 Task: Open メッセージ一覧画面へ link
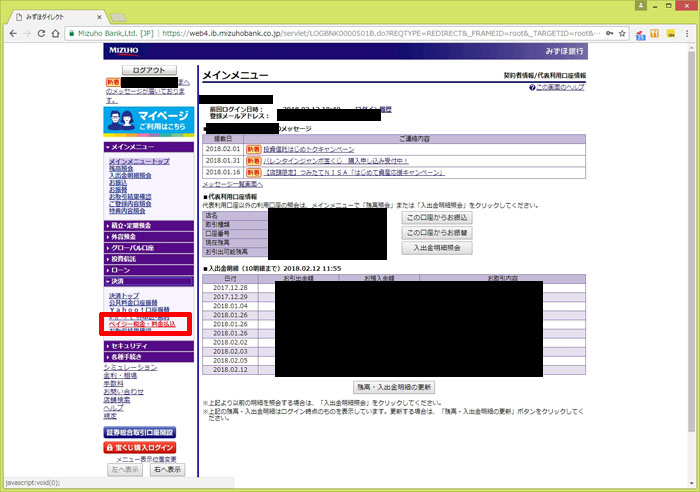click(x=233, y=184)
